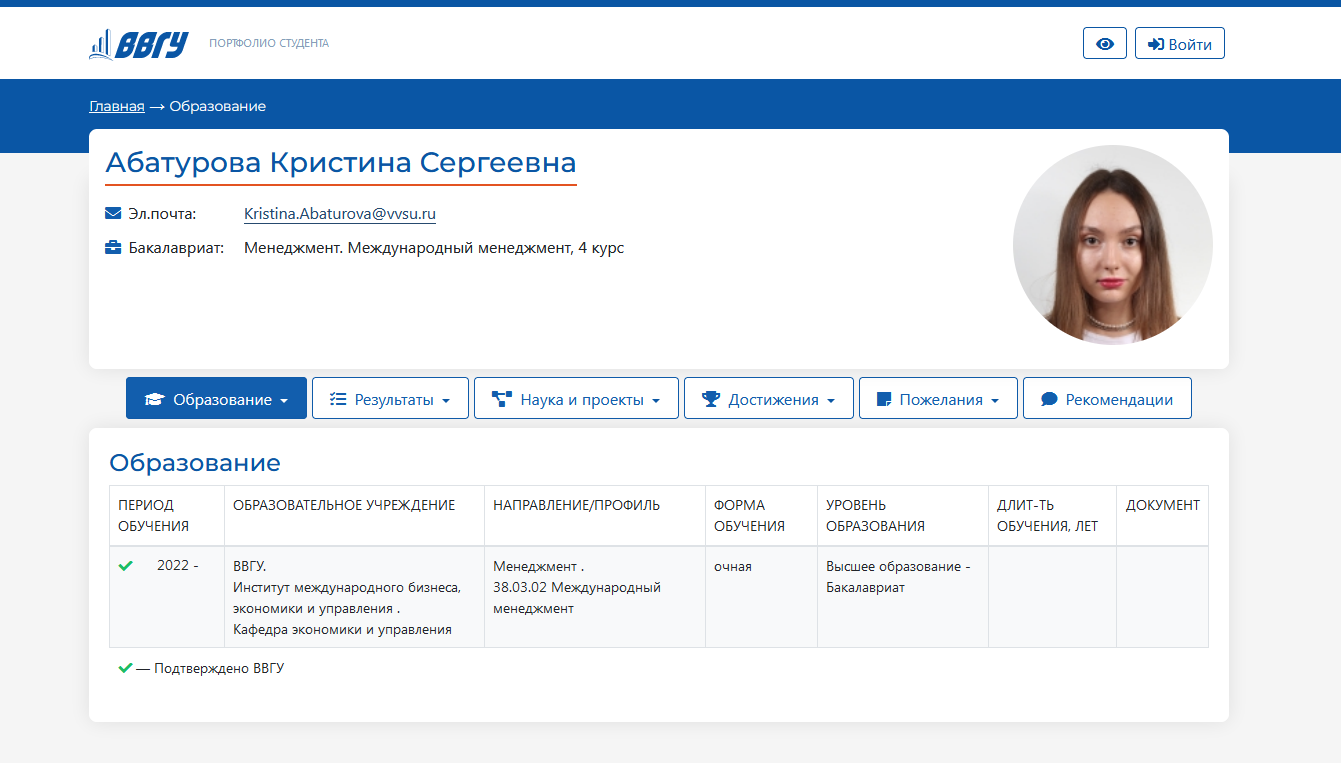Click the note icon on Пожелания

click(883, 399)
